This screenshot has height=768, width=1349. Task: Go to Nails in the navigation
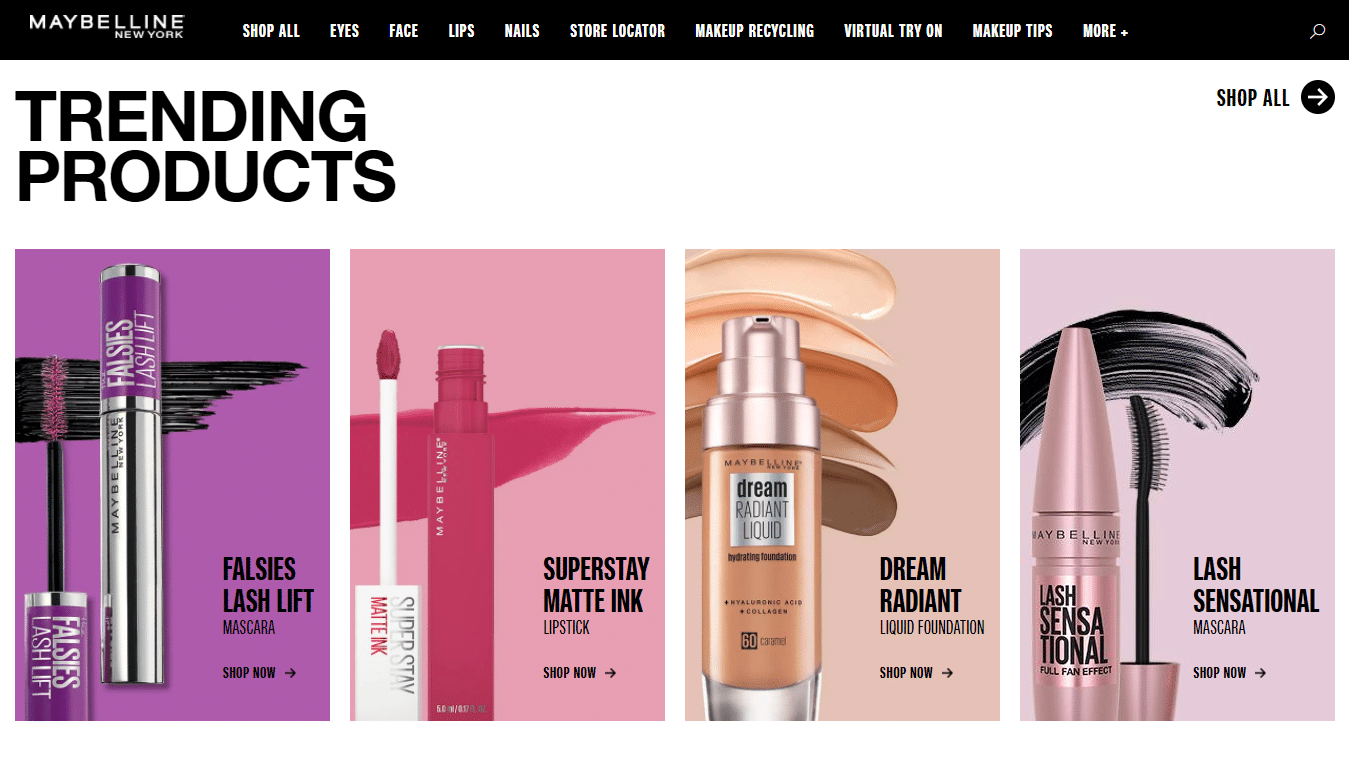click(x=522, y=31)
